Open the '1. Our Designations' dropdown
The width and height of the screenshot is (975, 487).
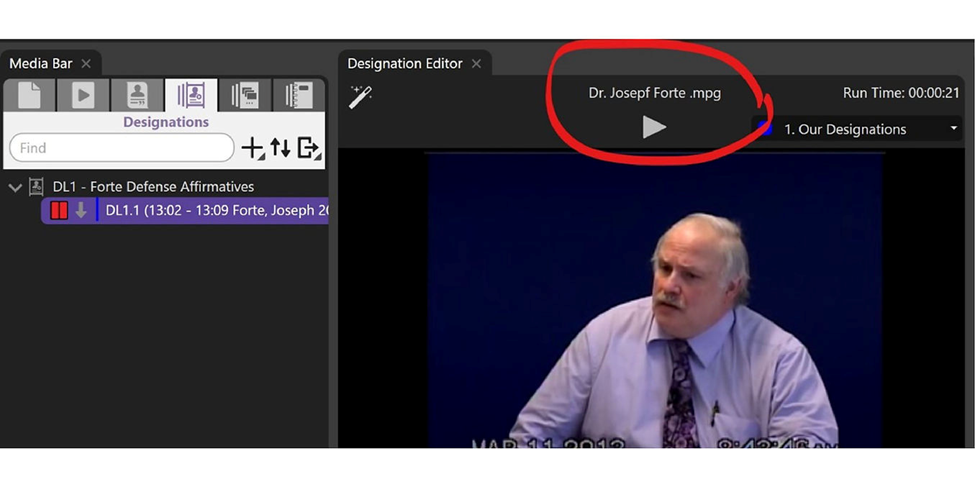(860, 129)
